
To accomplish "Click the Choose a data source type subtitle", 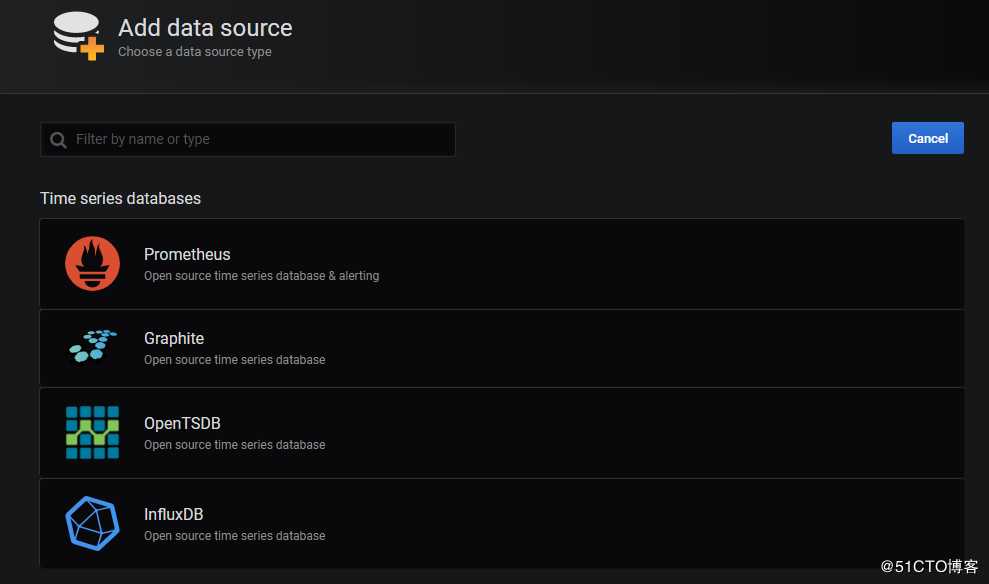I will 194,52.
